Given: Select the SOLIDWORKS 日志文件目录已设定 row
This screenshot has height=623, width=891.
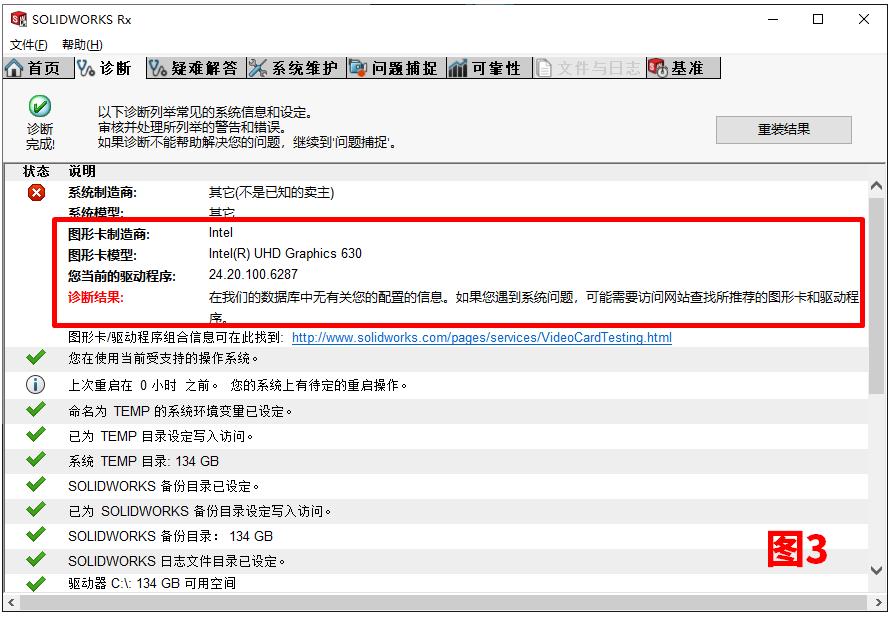Looking at the screenshot, I should 436,561.
